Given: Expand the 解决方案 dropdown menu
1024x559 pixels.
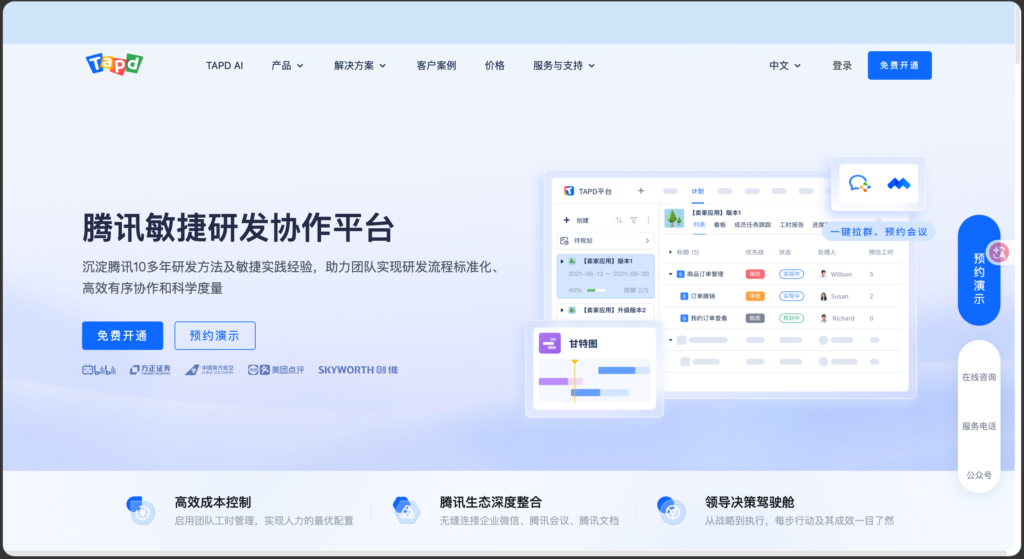Looking at the screenshot, I should click(x=360, y=65).
